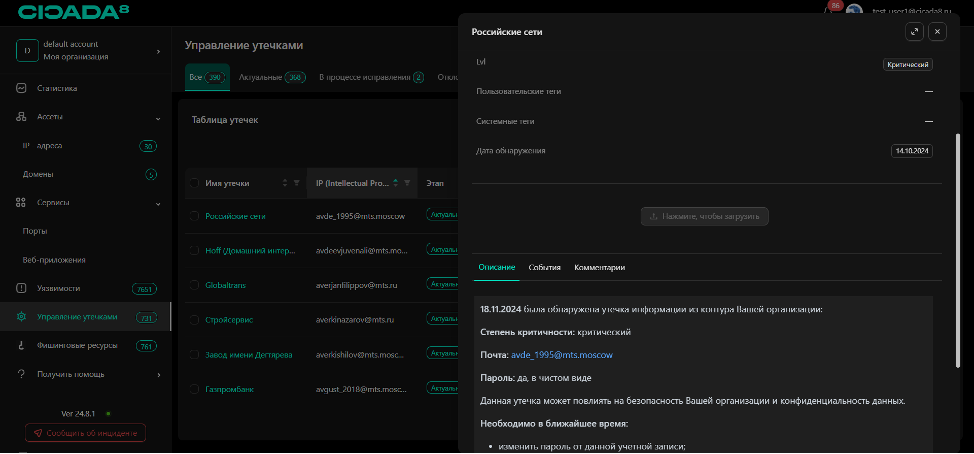Click the Статистика chart icon in sidebar

pyautogui.click(x=21, y=88)
